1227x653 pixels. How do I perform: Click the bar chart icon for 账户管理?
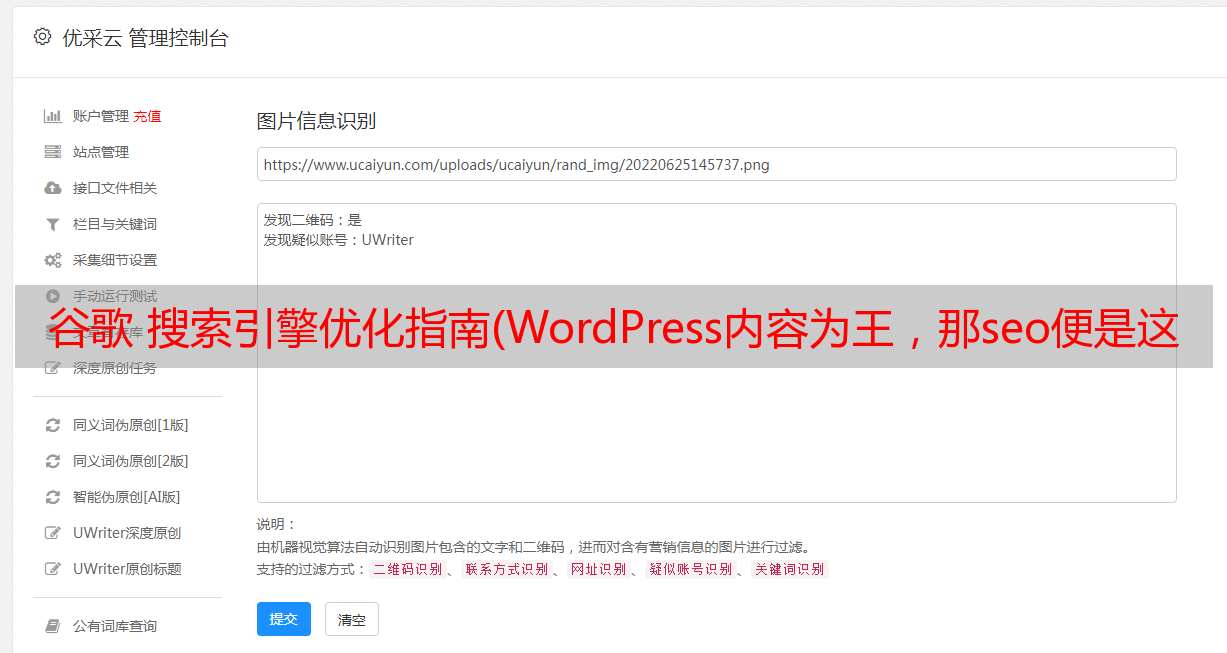53,116
